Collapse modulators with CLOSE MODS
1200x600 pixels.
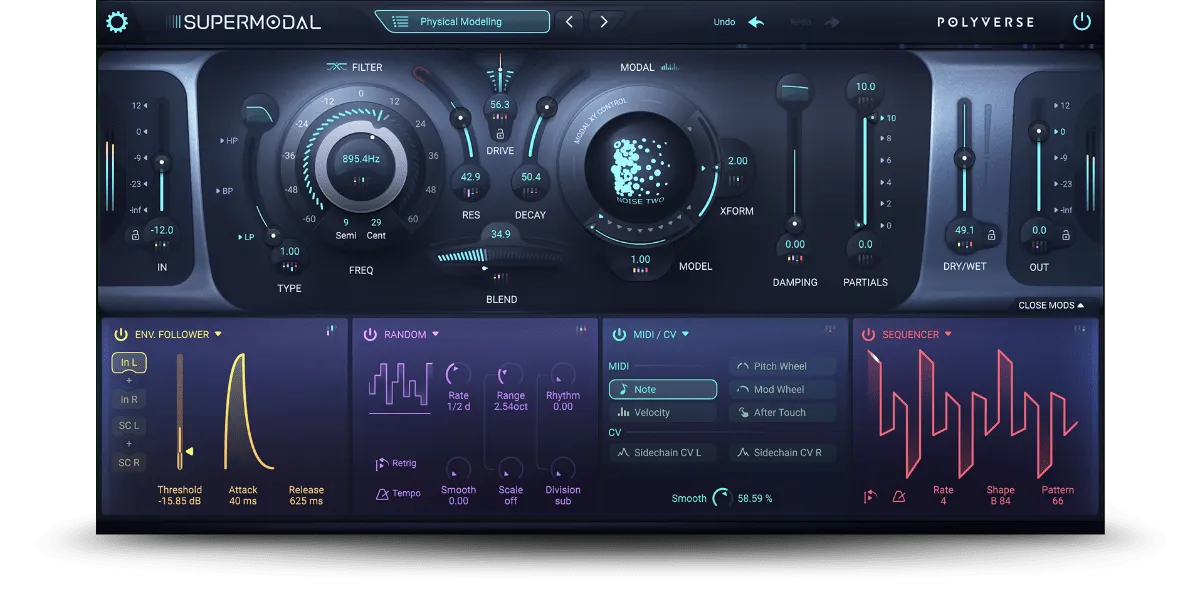click(1051, 305)
